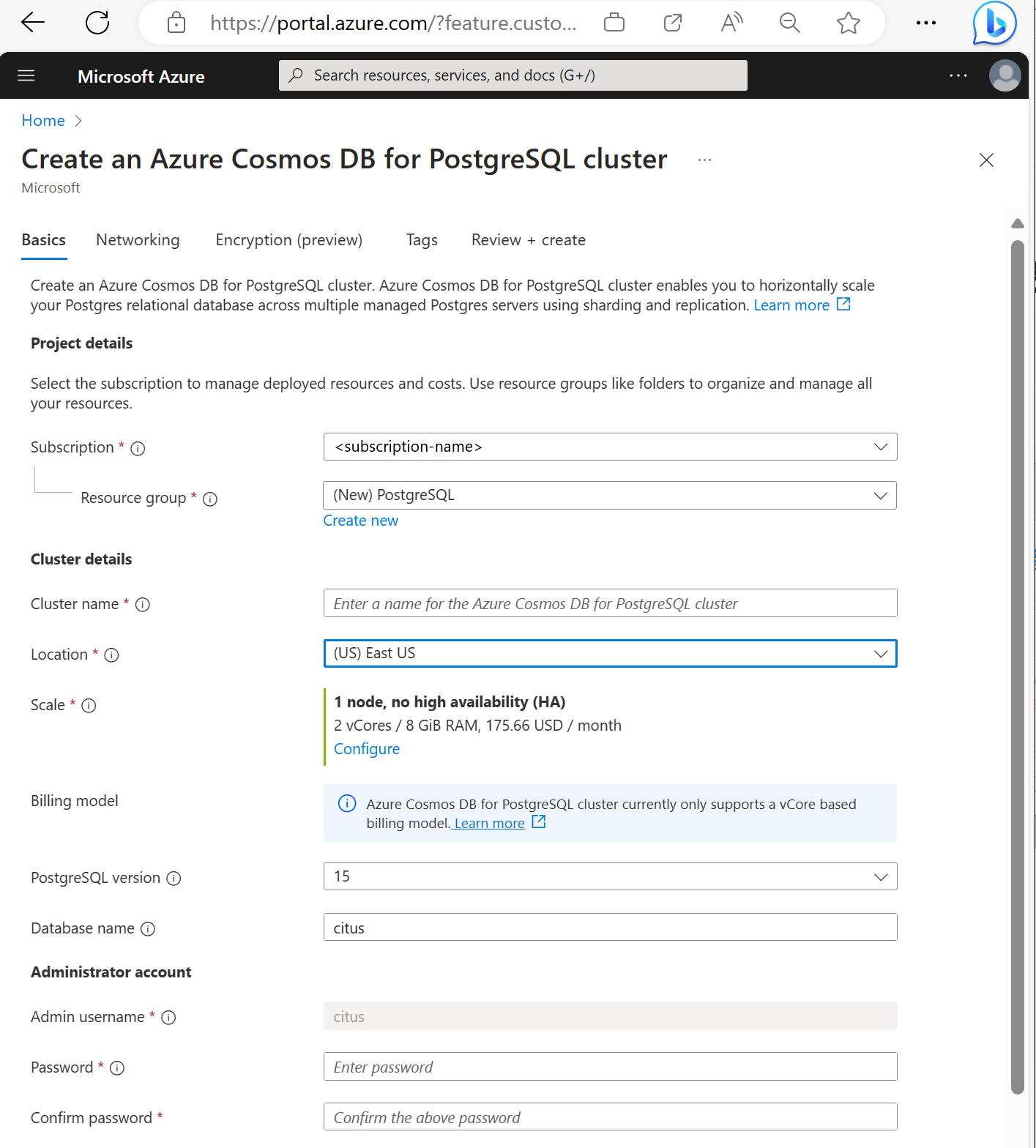Switch to the Networking tab
This screenshot has width=1036, height=1148.
[x=138, y=240]
